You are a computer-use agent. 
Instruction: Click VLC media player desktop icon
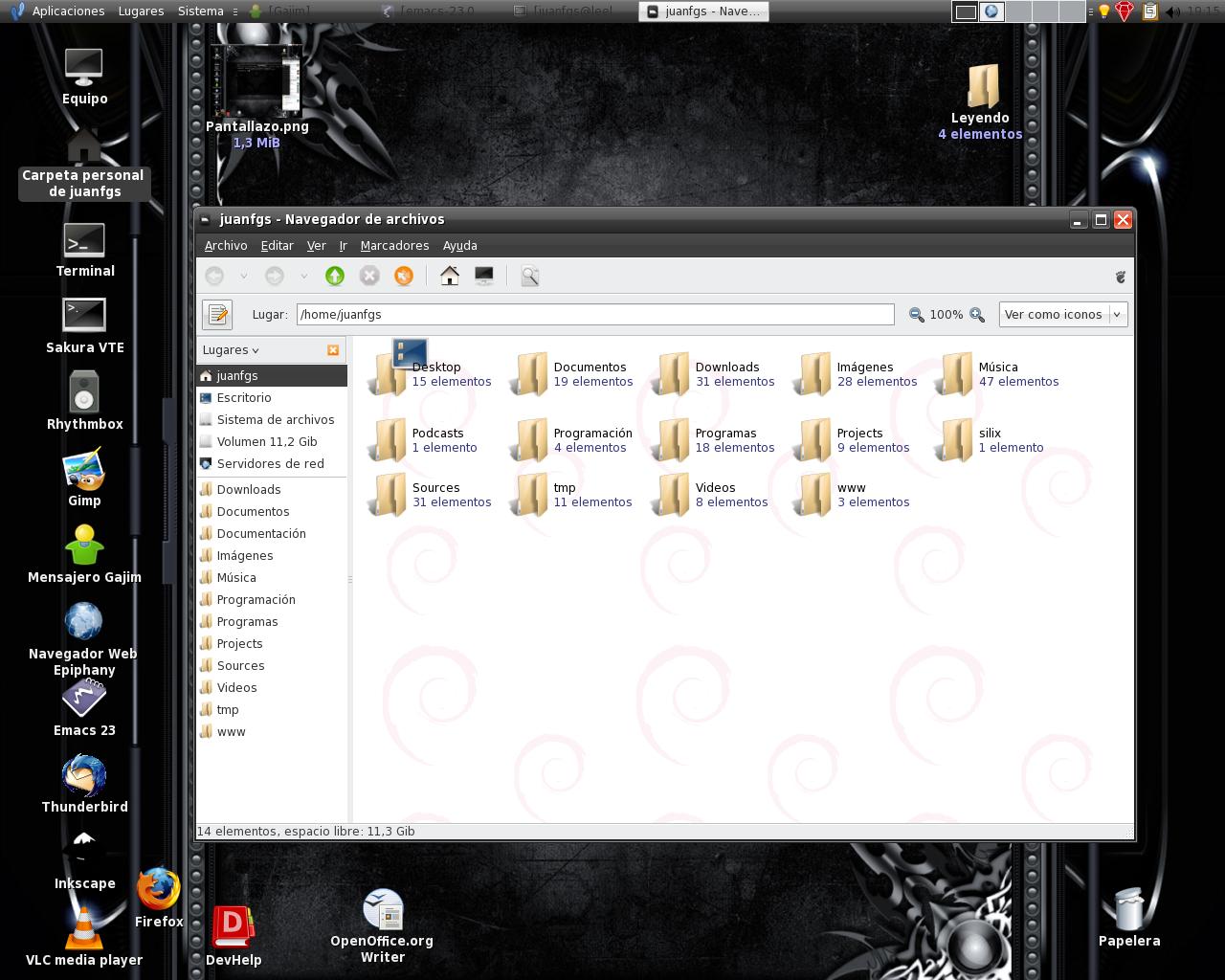pyautogui.click(x=84, y=936)
